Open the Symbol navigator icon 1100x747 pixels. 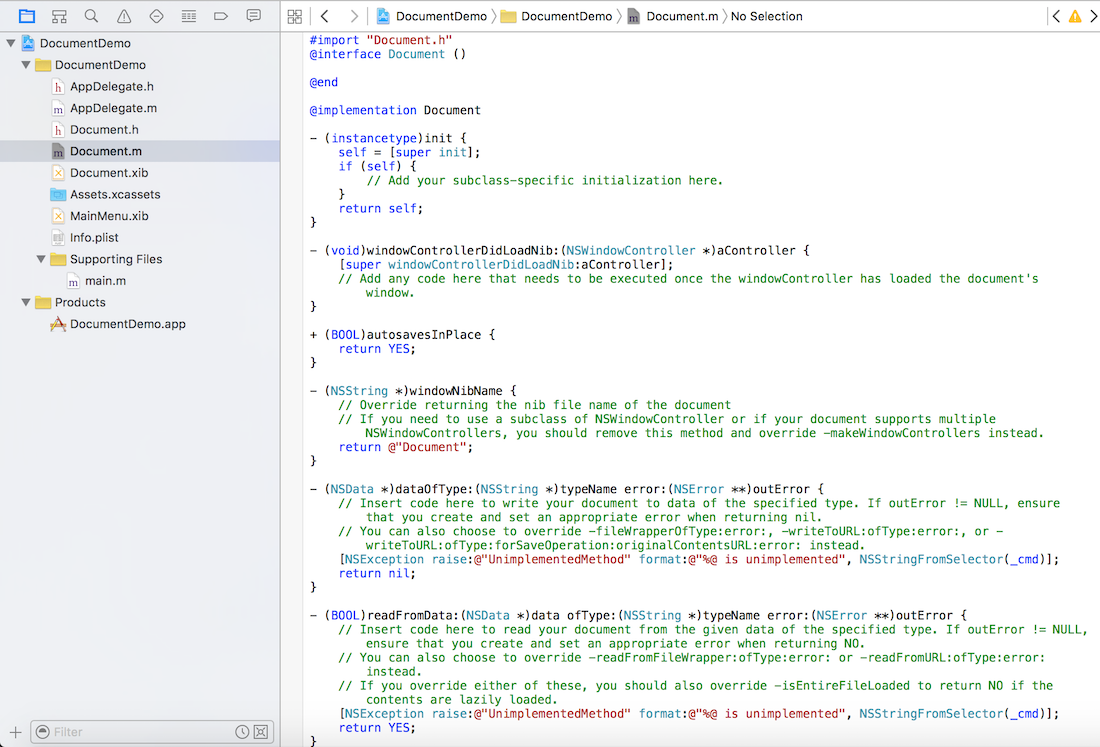pos(59,16)
